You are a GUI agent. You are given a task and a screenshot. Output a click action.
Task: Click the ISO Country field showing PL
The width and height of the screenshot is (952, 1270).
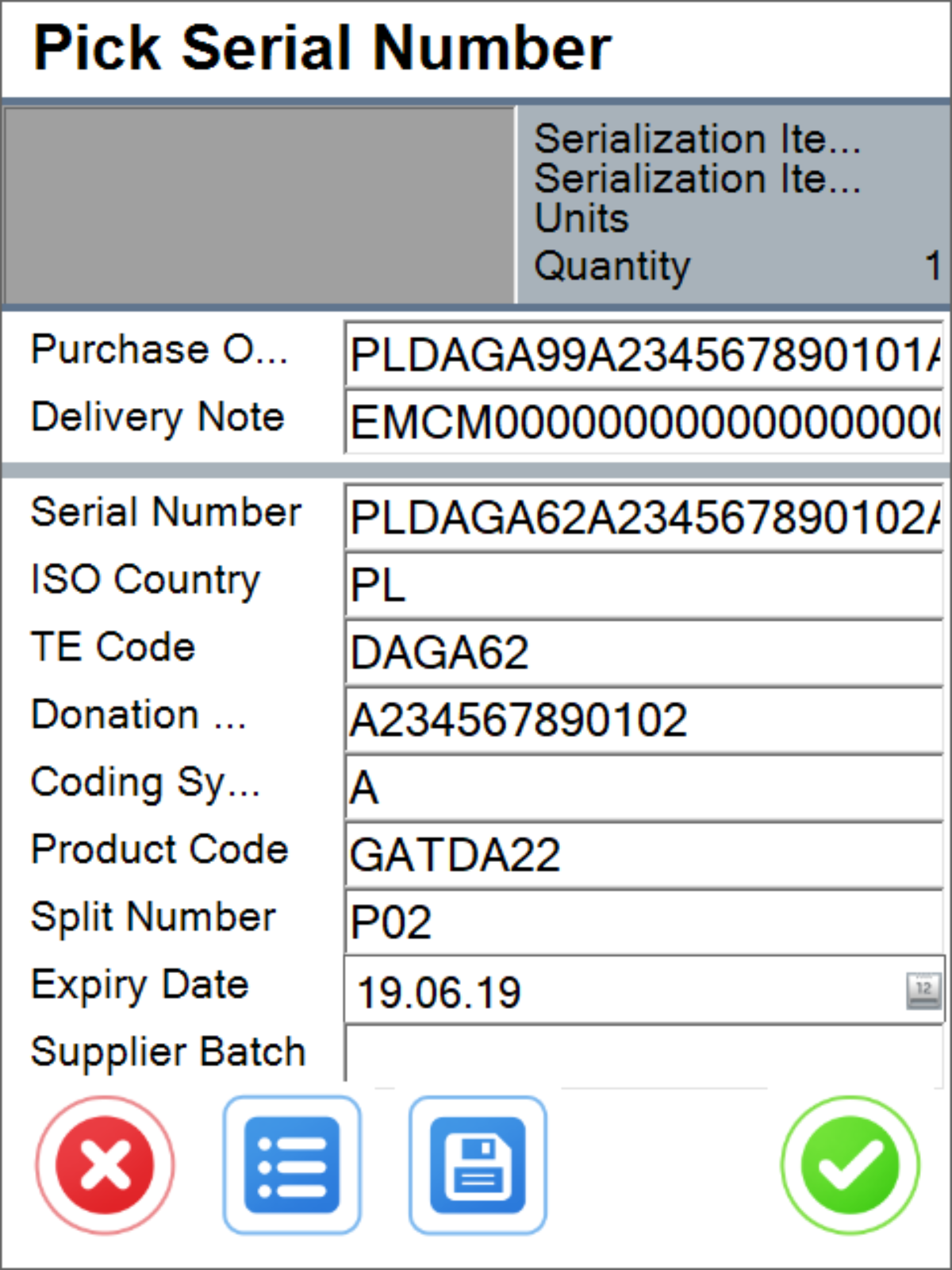point(643,586)
